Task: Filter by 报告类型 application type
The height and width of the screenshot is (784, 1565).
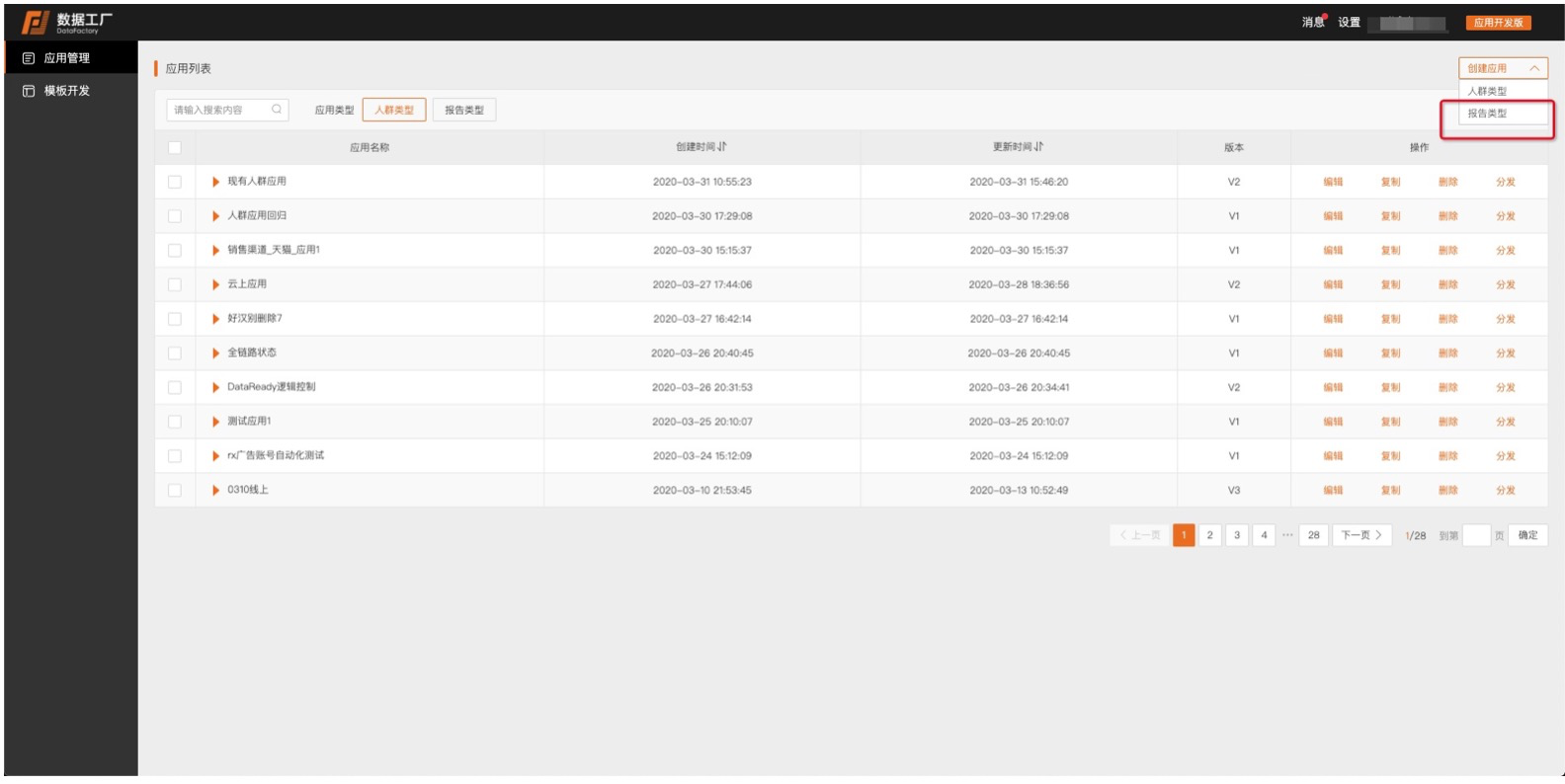Action: point(464,110)
